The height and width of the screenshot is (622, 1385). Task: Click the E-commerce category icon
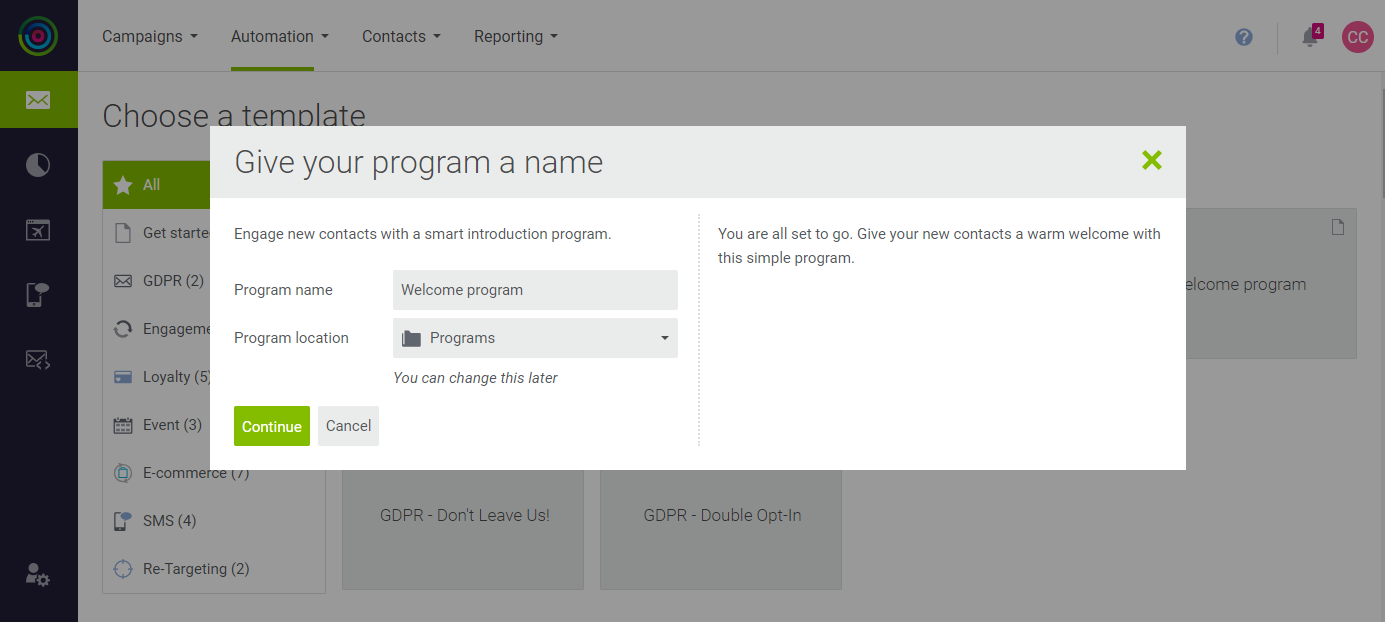click(123, 473)
